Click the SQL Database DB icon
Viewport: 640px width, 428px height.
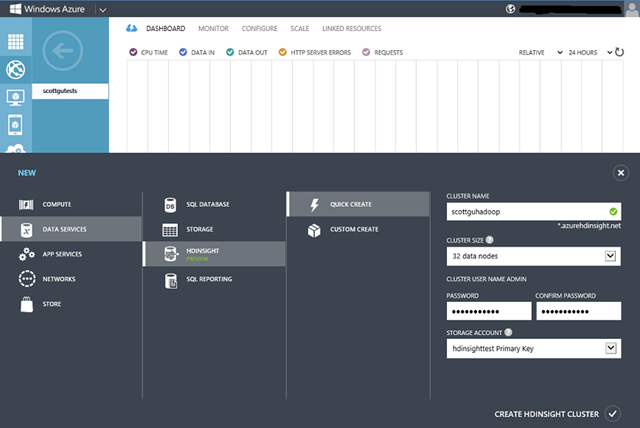tap(170, 205)
